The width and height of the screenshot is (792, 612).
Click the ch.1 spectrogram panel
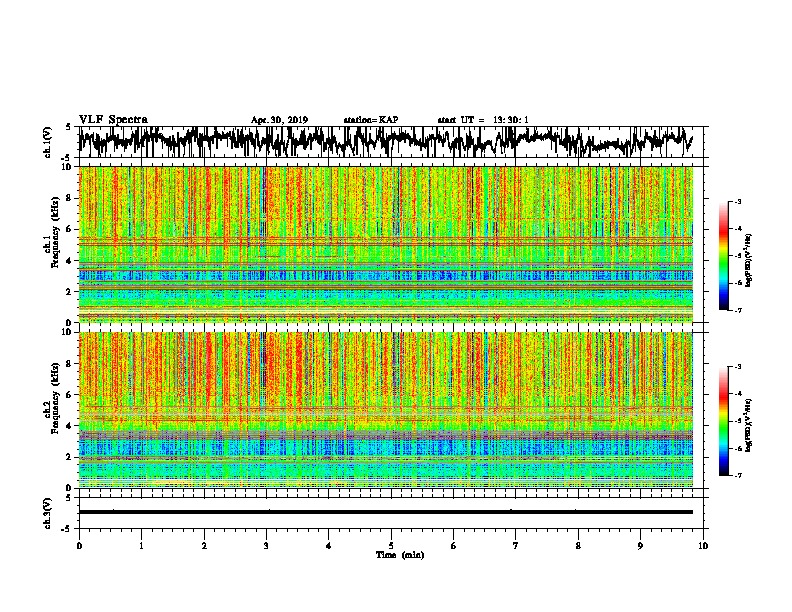[x=386, y=244]
